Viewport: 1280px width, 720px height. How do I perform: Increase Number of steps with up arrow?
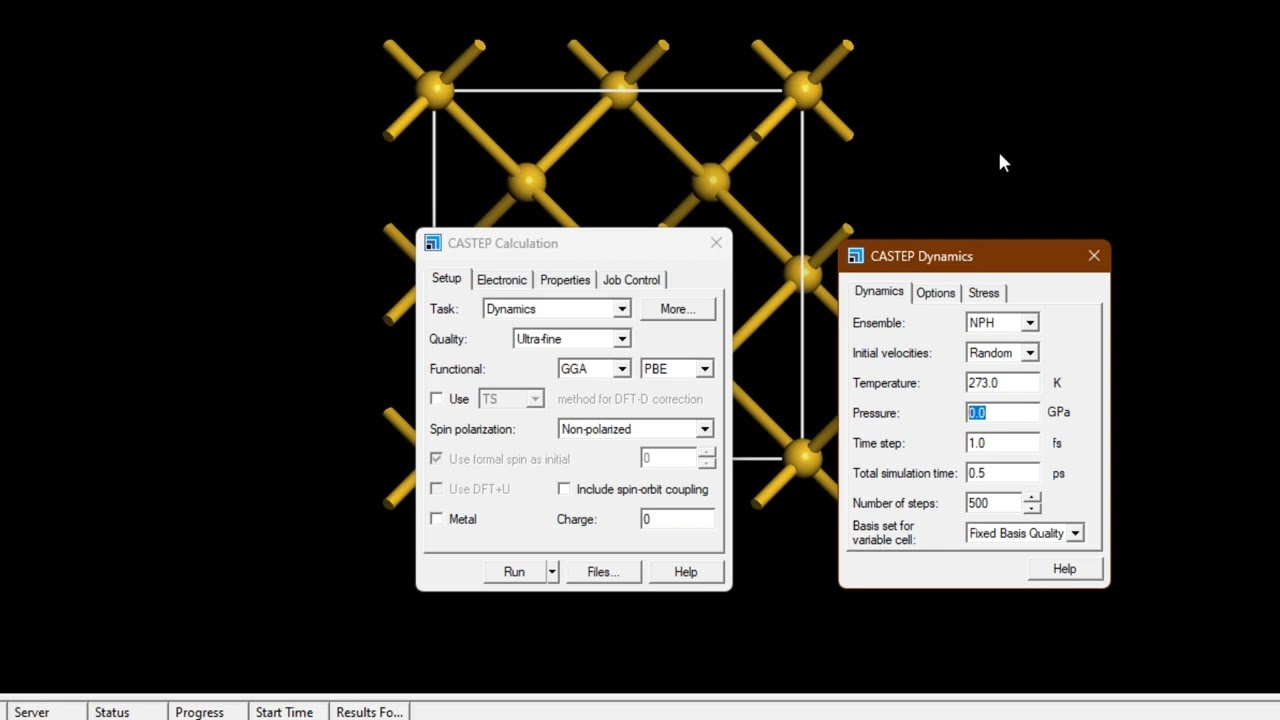coord(1032,498)
